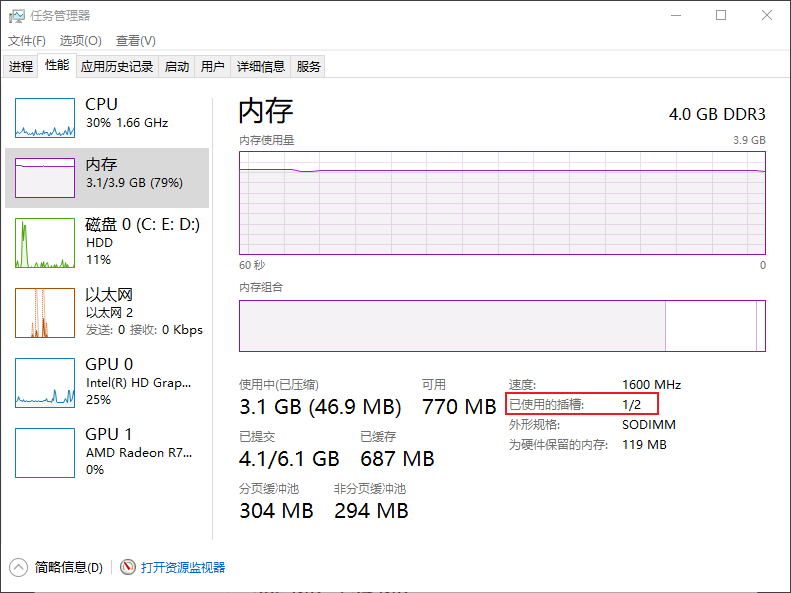Click the resource monitor gauge icon

[128, 567]
